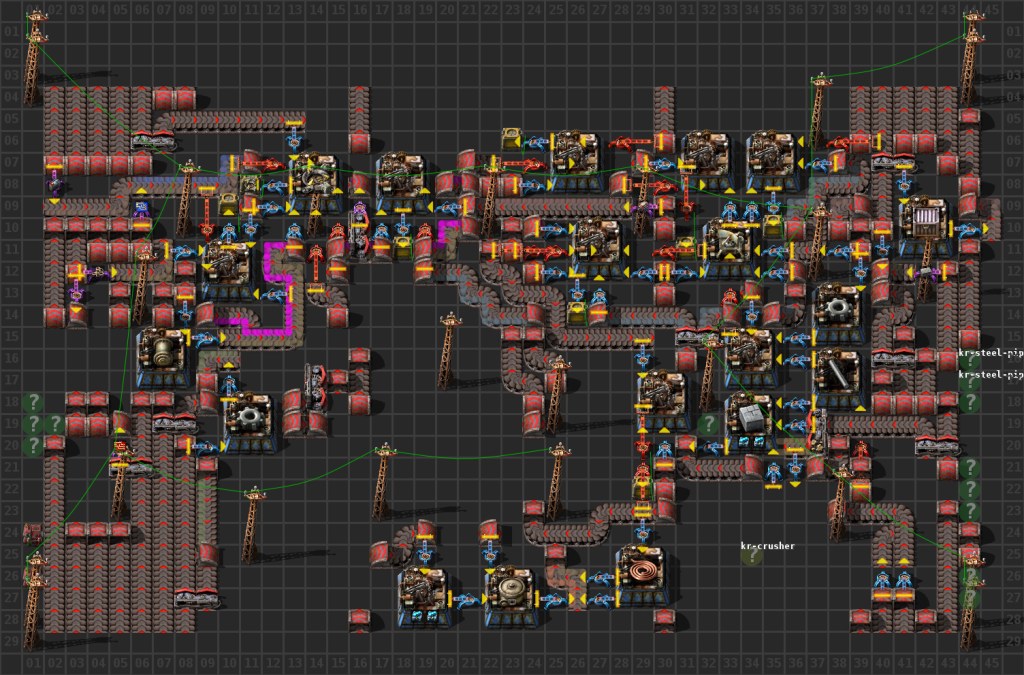Screen dimensions: 1024x675
Task: Click column label 30 in the bottom ruler
Action: click(665, 663)
